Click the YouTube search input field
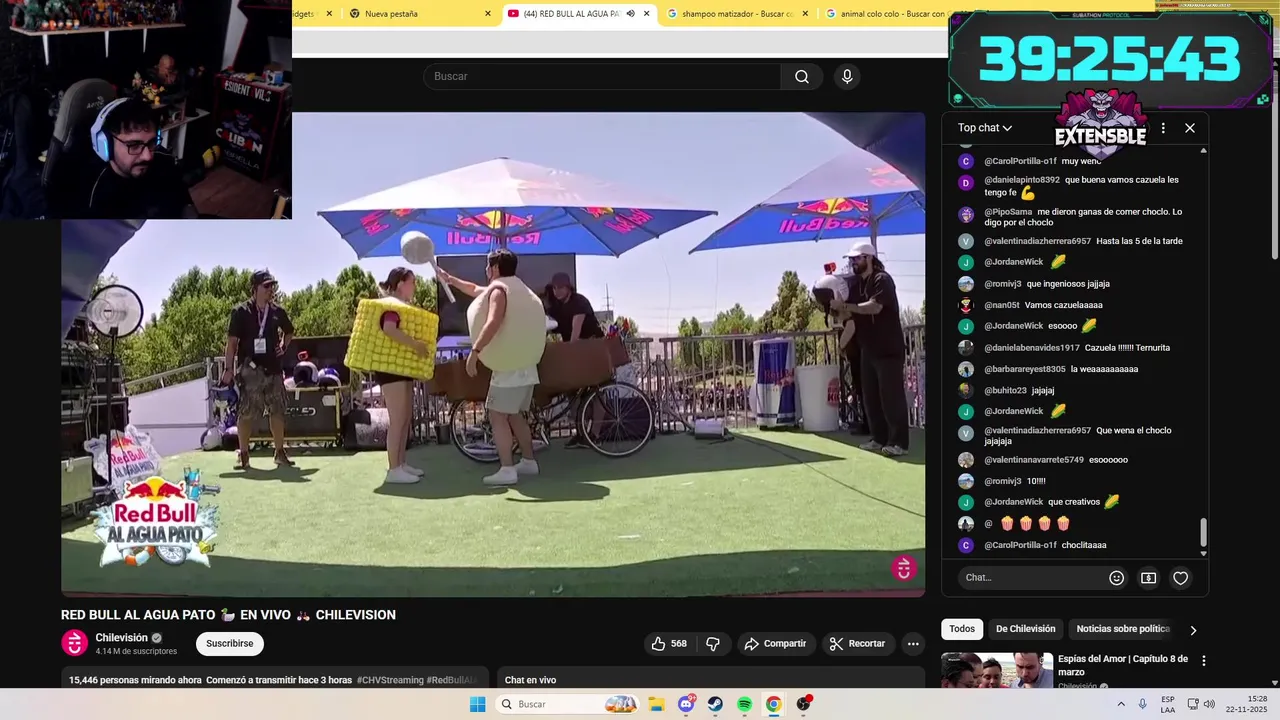 click(x=602, y=77)
